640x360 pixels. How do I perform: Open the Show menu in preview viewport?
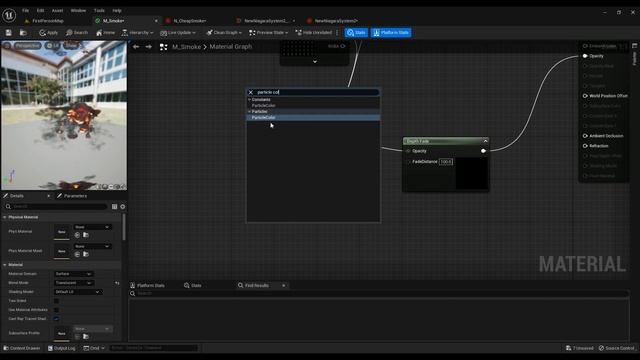click(x=71, y=46)
